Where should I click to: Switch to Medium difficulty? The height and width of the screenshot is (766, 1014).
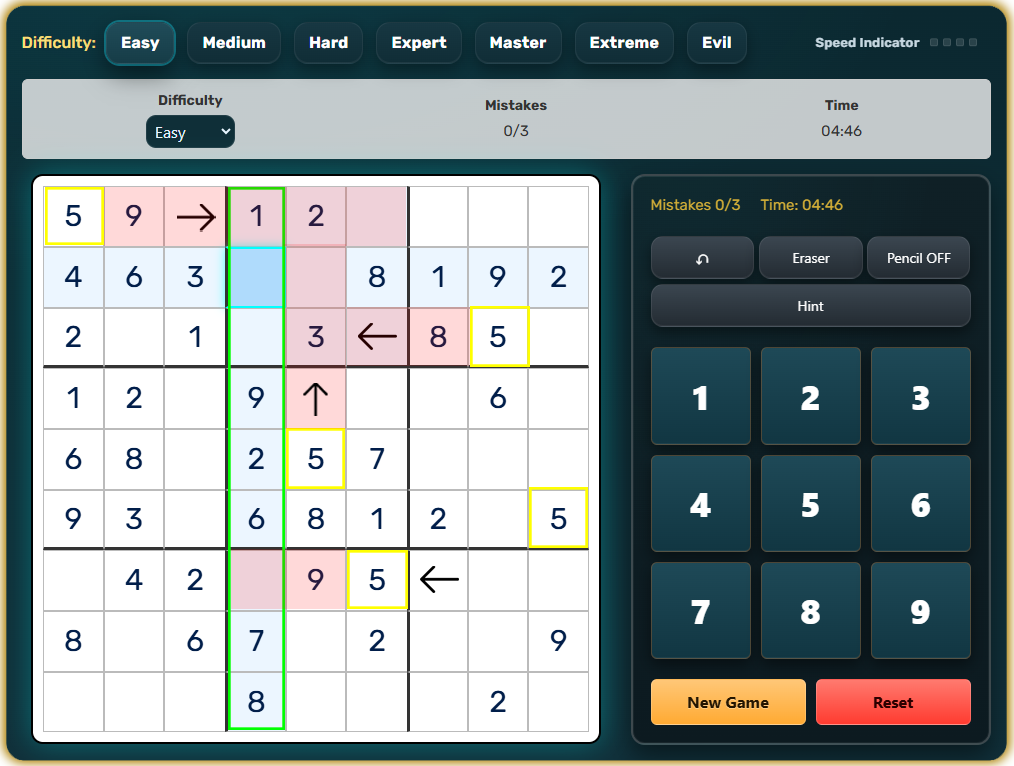234,43
